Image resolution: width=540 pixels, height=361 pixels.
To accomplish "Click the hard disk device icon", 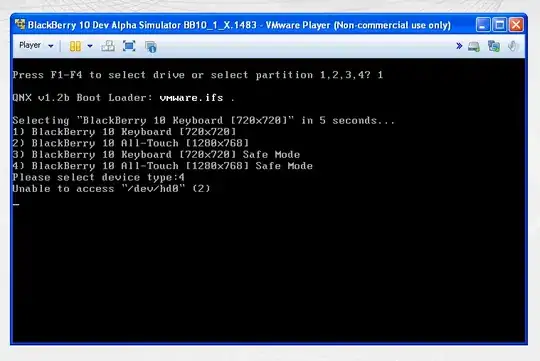I will [474, 47].
